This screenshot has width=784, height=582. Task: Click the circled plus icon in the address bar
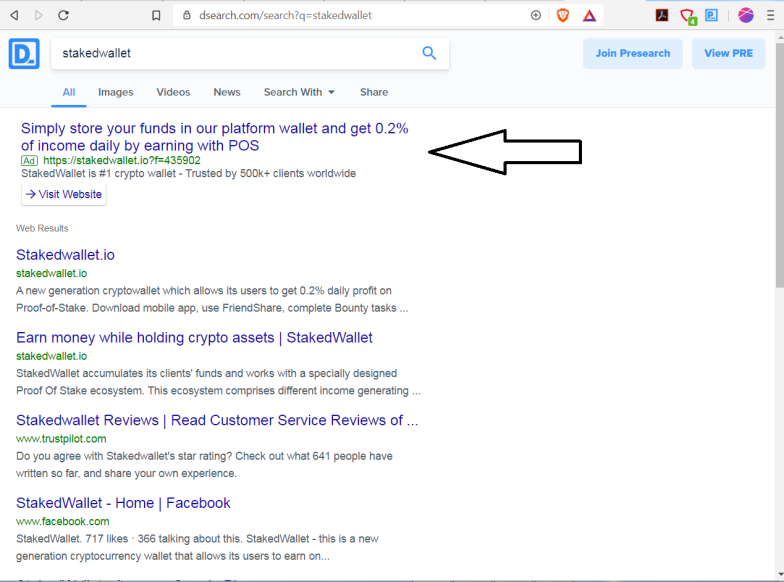click(536, 16)
